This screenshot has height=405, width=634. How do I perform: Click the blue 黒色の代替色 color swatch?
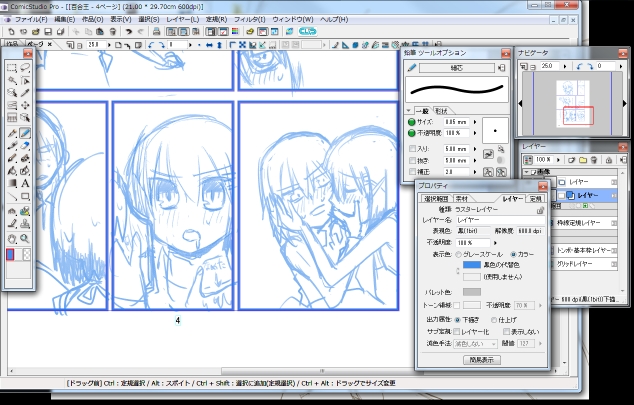click(471, 265)
